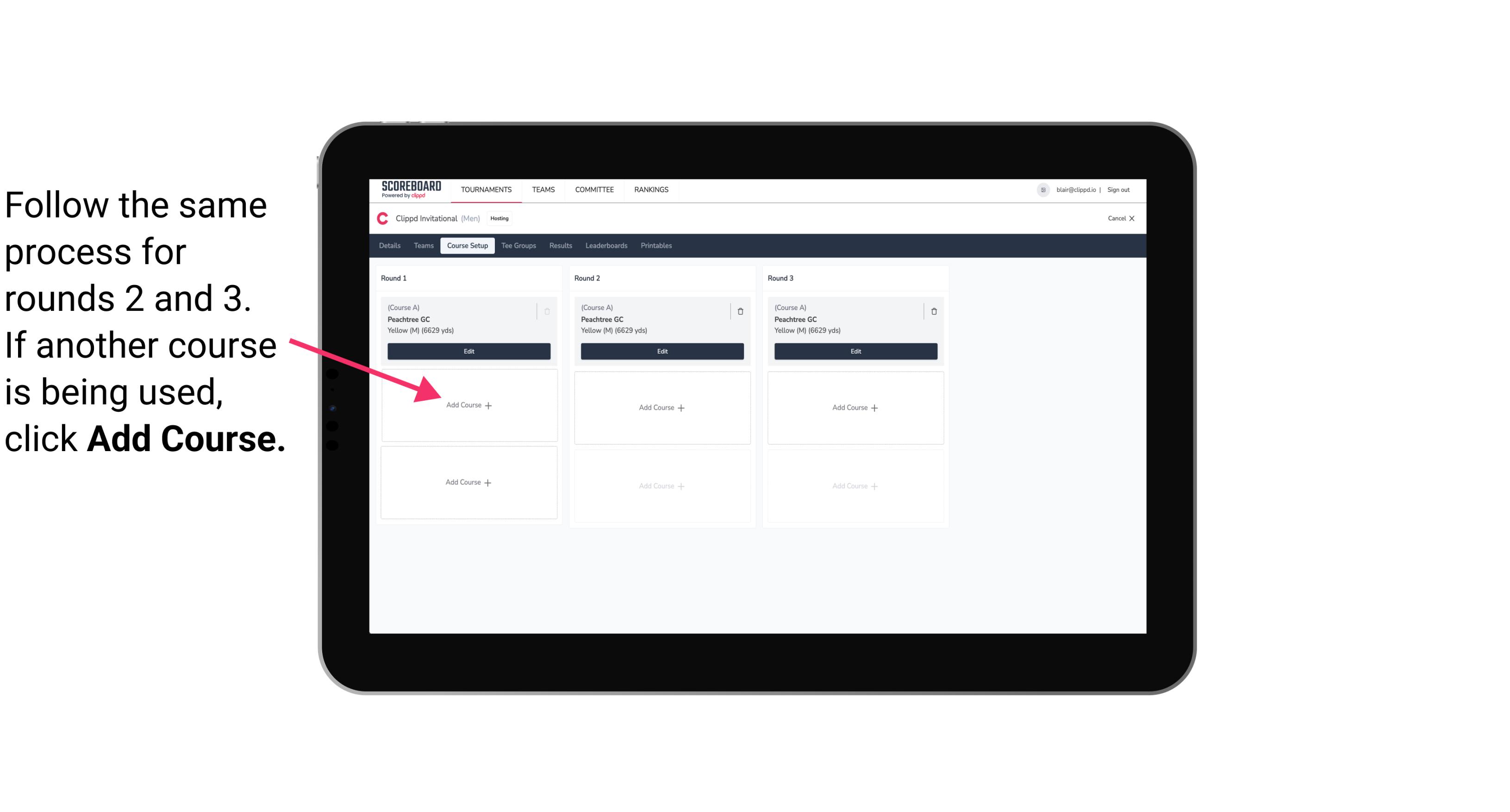This screenshot has width=1510, height=812.
Task: Click delete icon for Round 3 course
Action: (x=933, y=311)
